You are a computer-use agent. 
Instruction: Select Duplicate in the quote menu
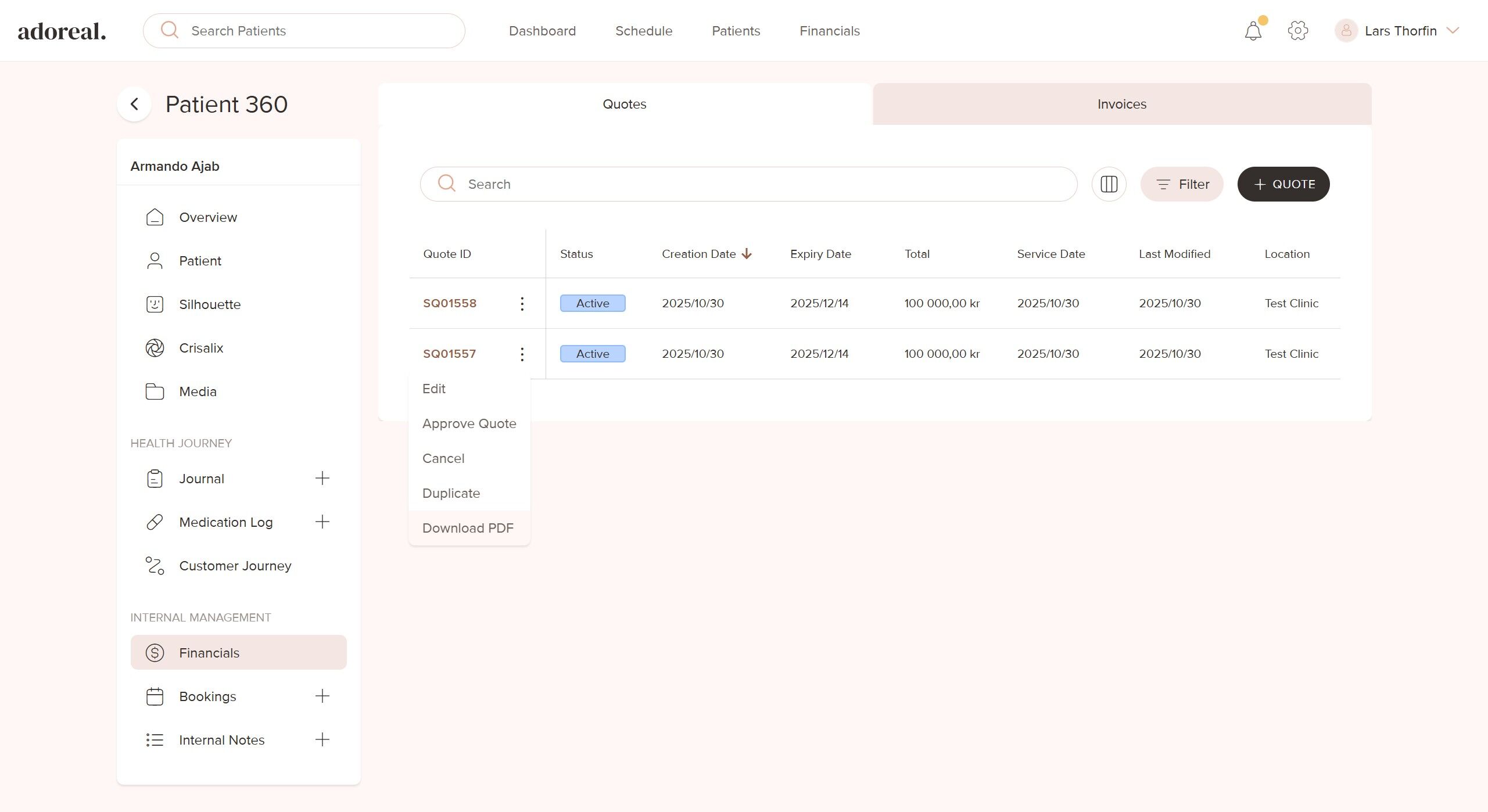coord(451,493)
